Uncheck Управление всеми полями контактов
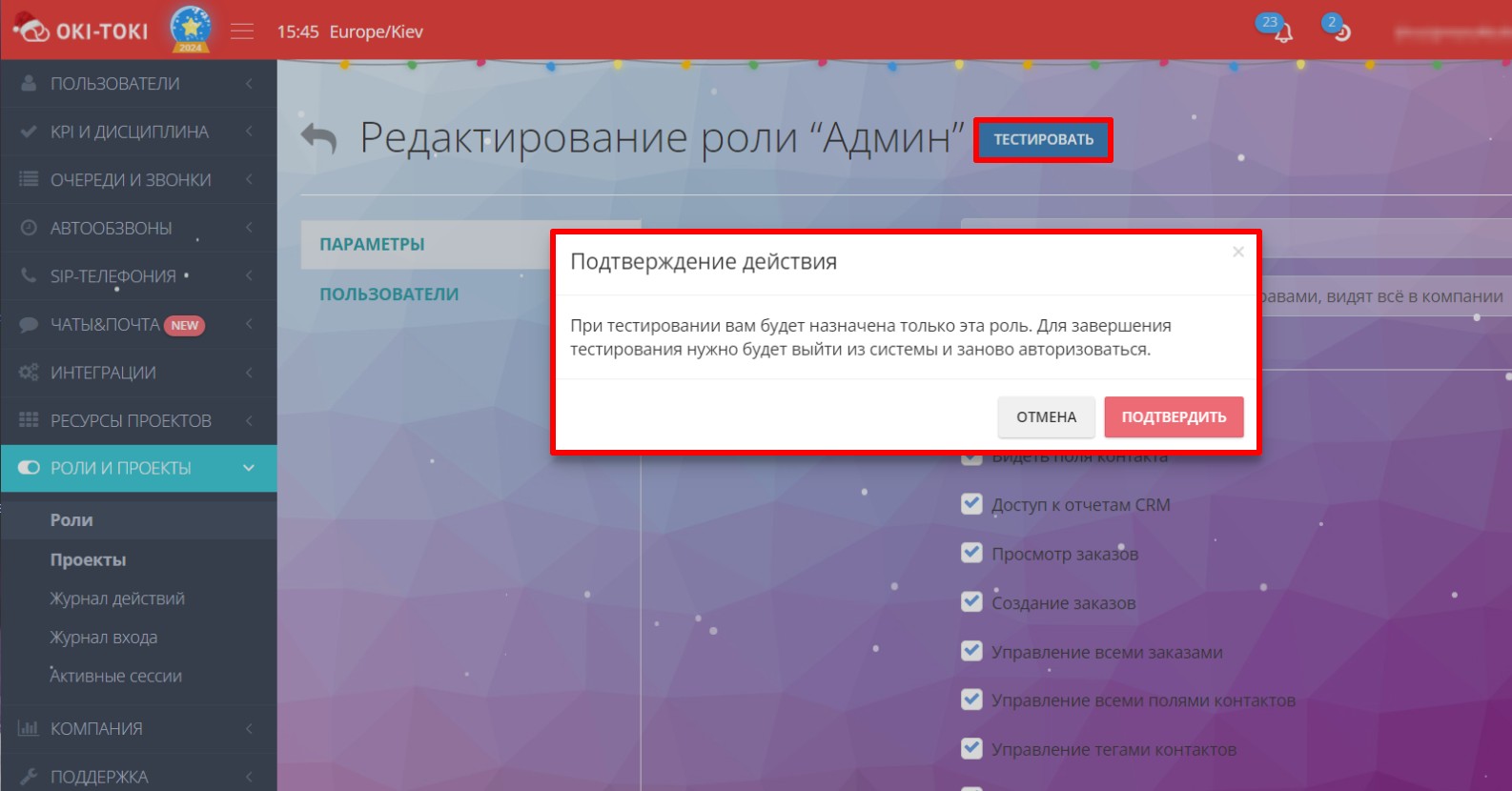Image resolution: width=1512 pixels, height=791 pixels. click(971, 700)
